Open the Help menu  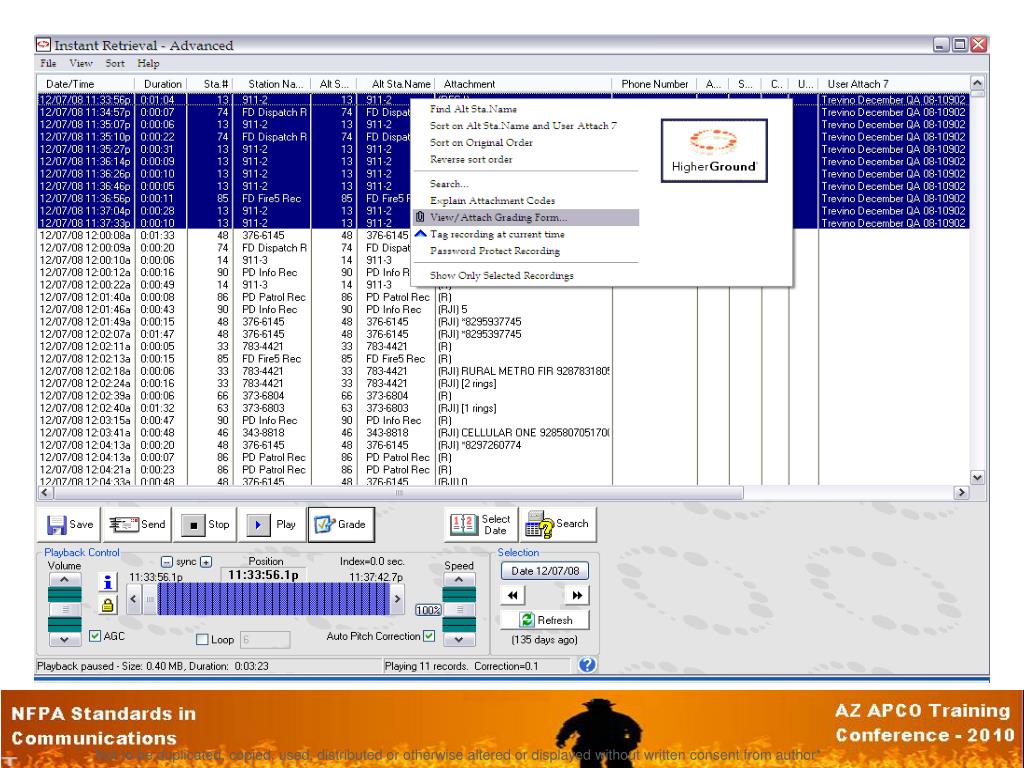coord(148,63)
